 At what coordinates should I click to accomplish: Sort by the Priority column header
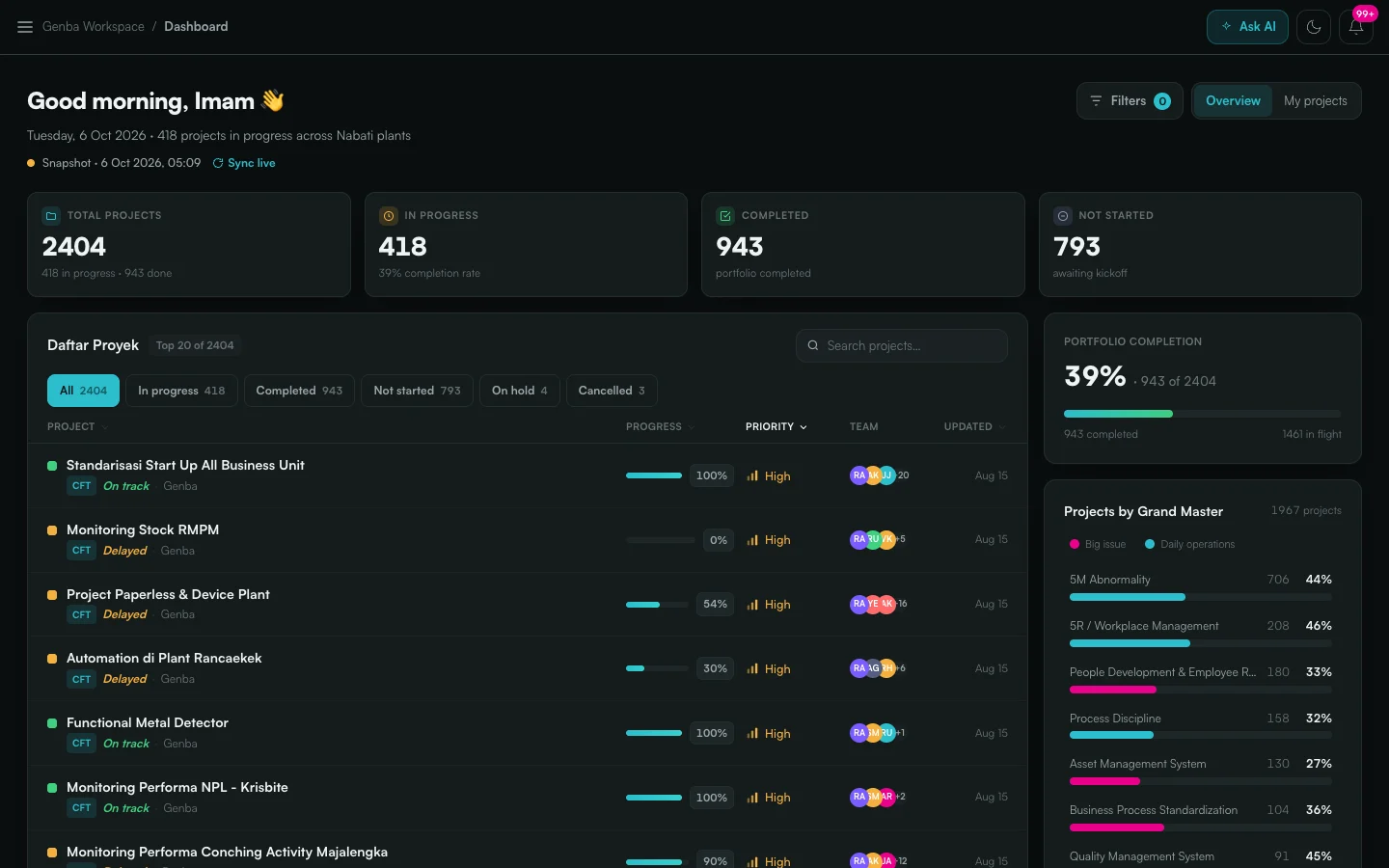click(776, 426)
